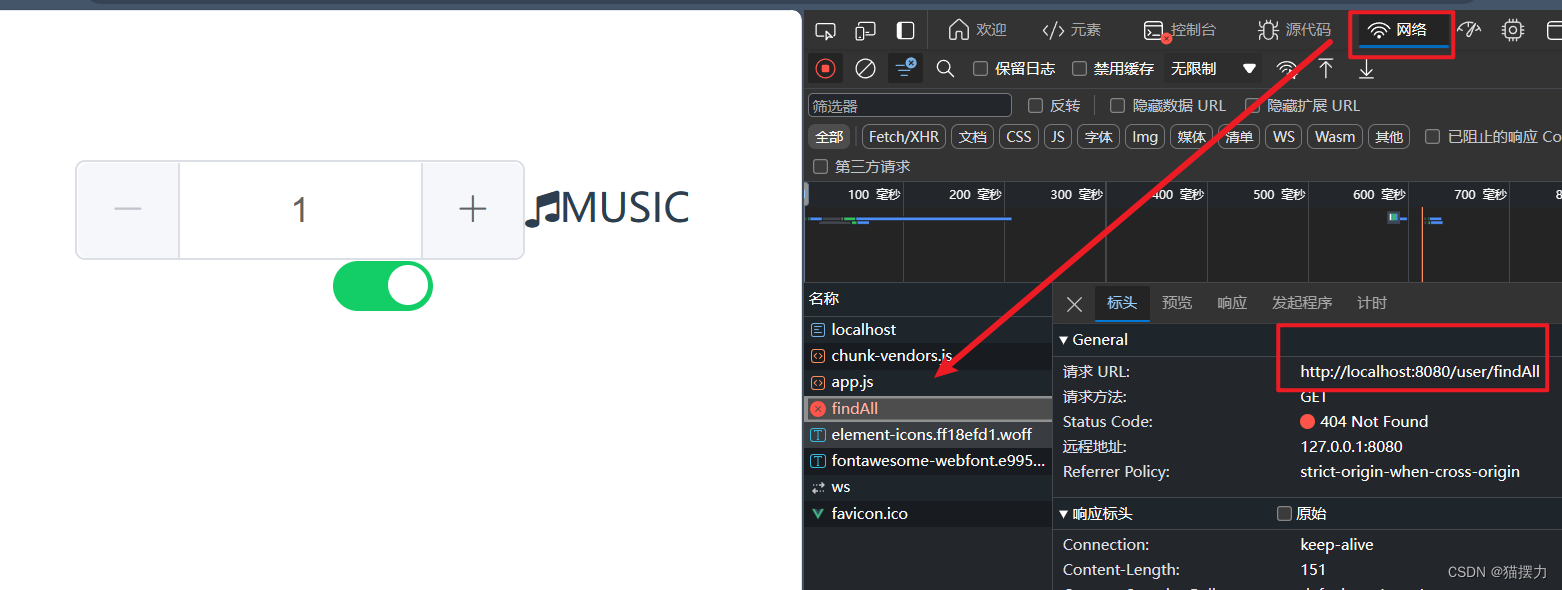Open the Memory chip icon tab
1562x590 pixels.
pos(1513,30)
